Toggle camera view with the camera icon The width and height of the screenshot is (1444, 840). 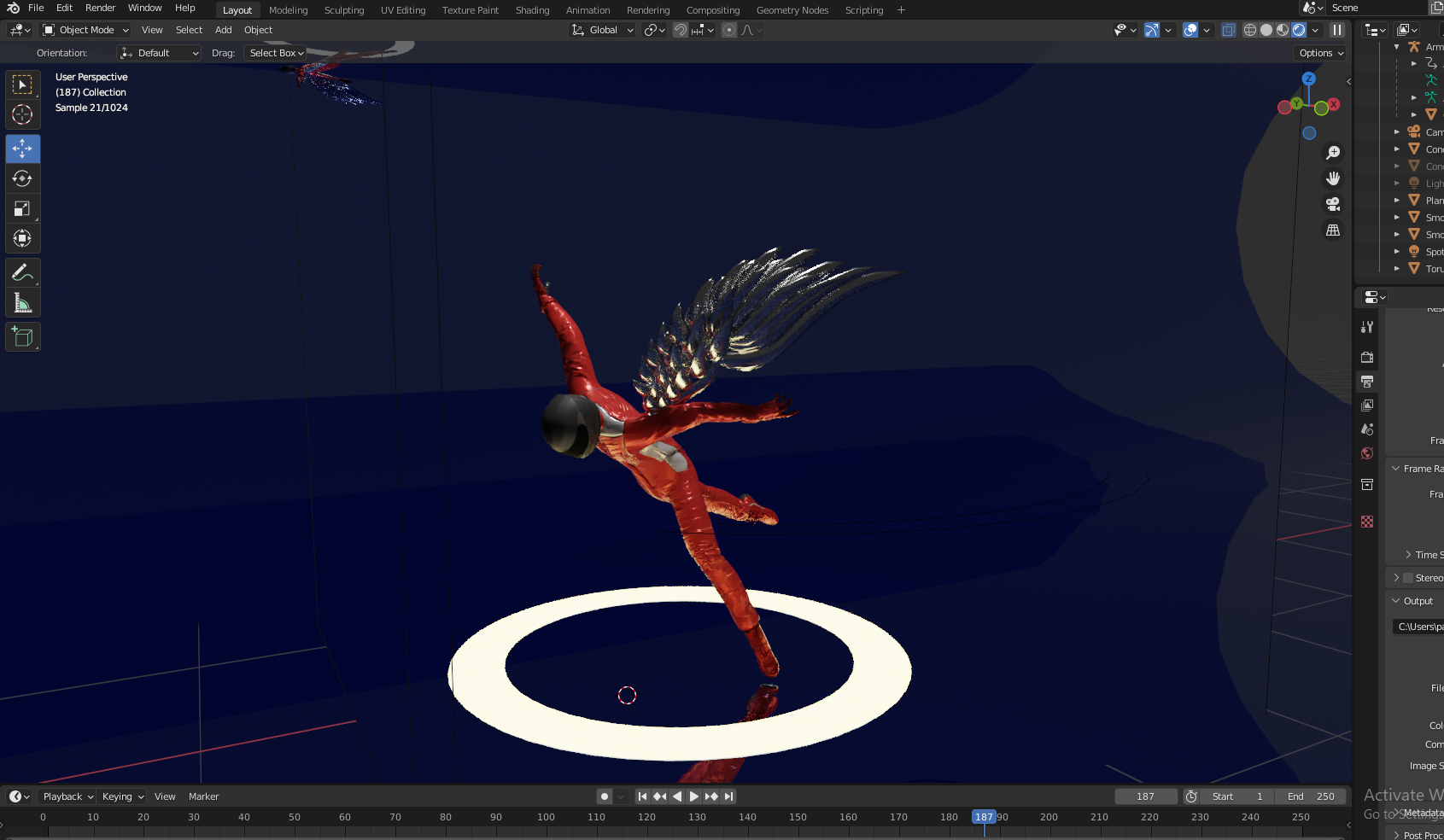pos(1332,204)
